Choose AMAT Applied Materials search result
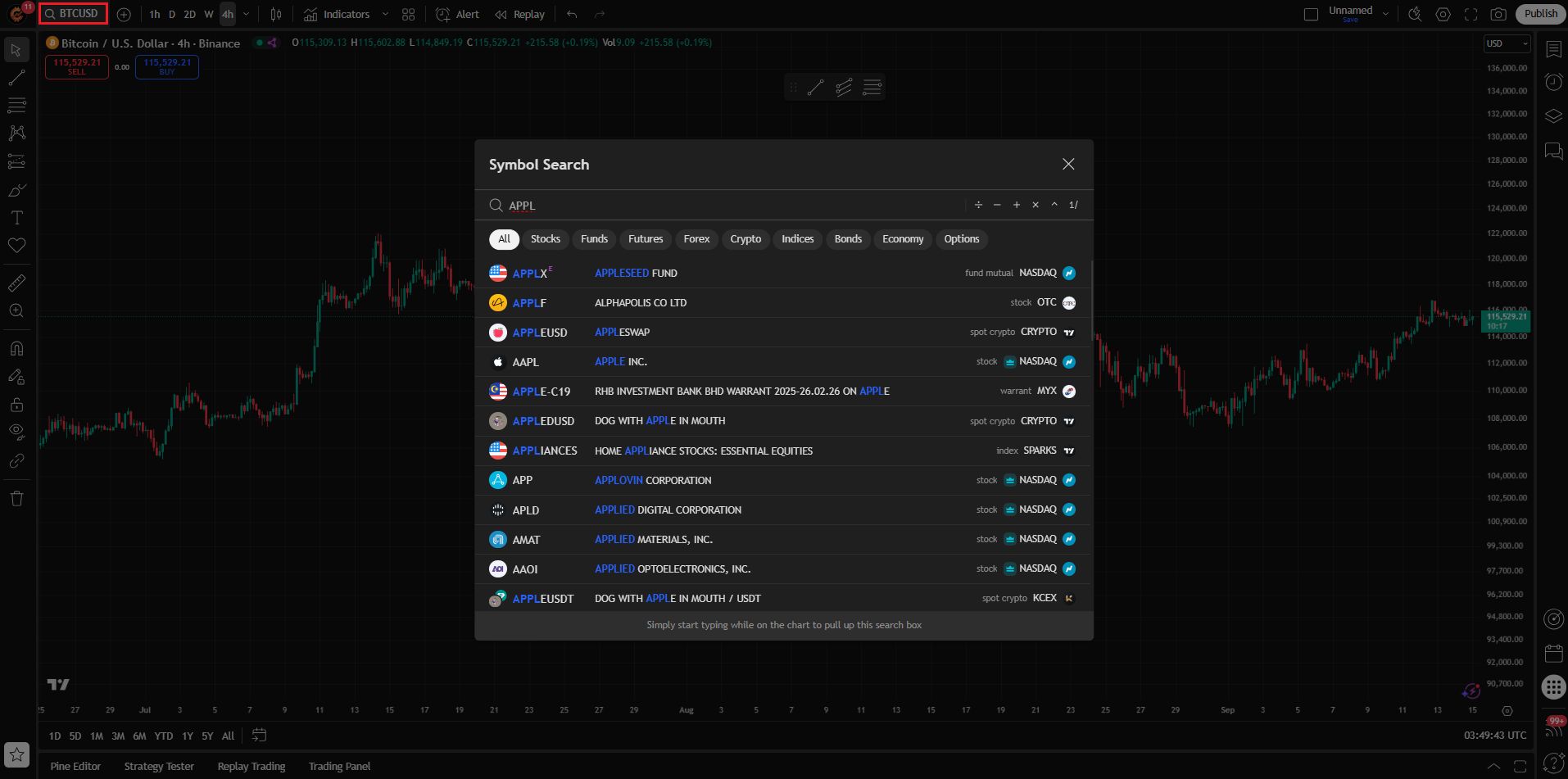The image size is (1568, 779). [783, 540]
